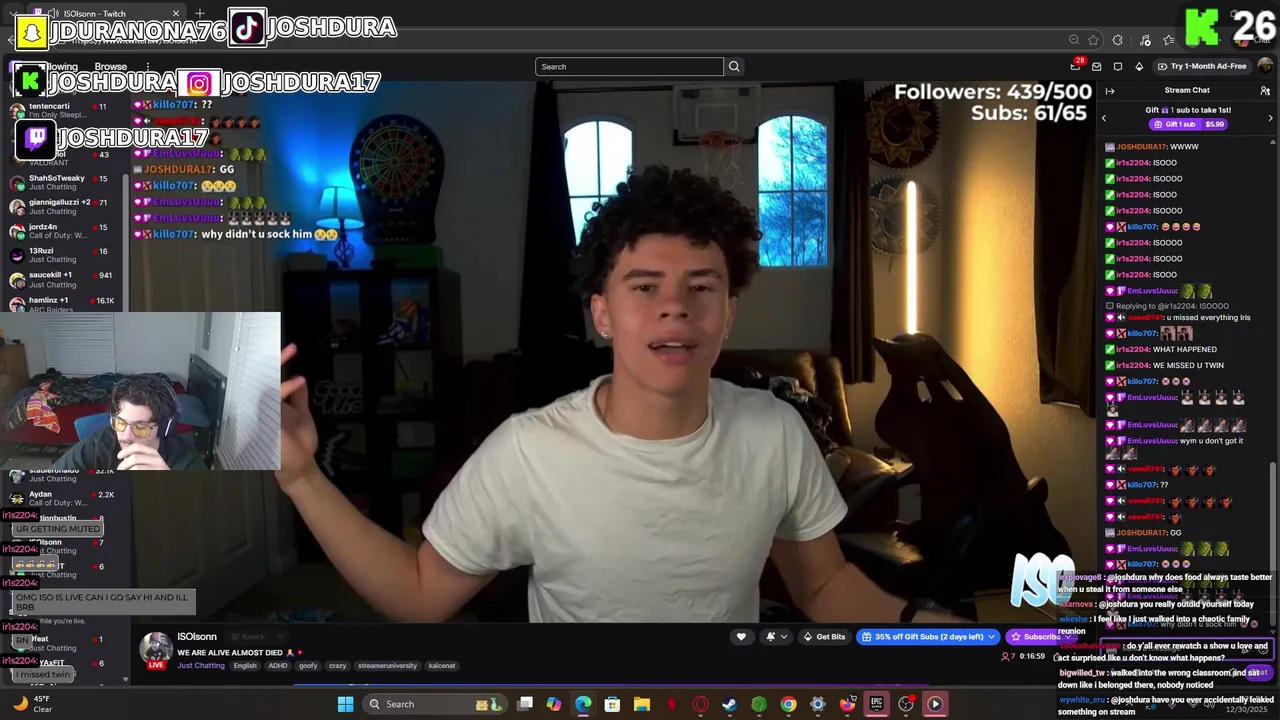Click the Twitch search magnifier button
This screenshot has height=720, width=1280.
(734, 67)
